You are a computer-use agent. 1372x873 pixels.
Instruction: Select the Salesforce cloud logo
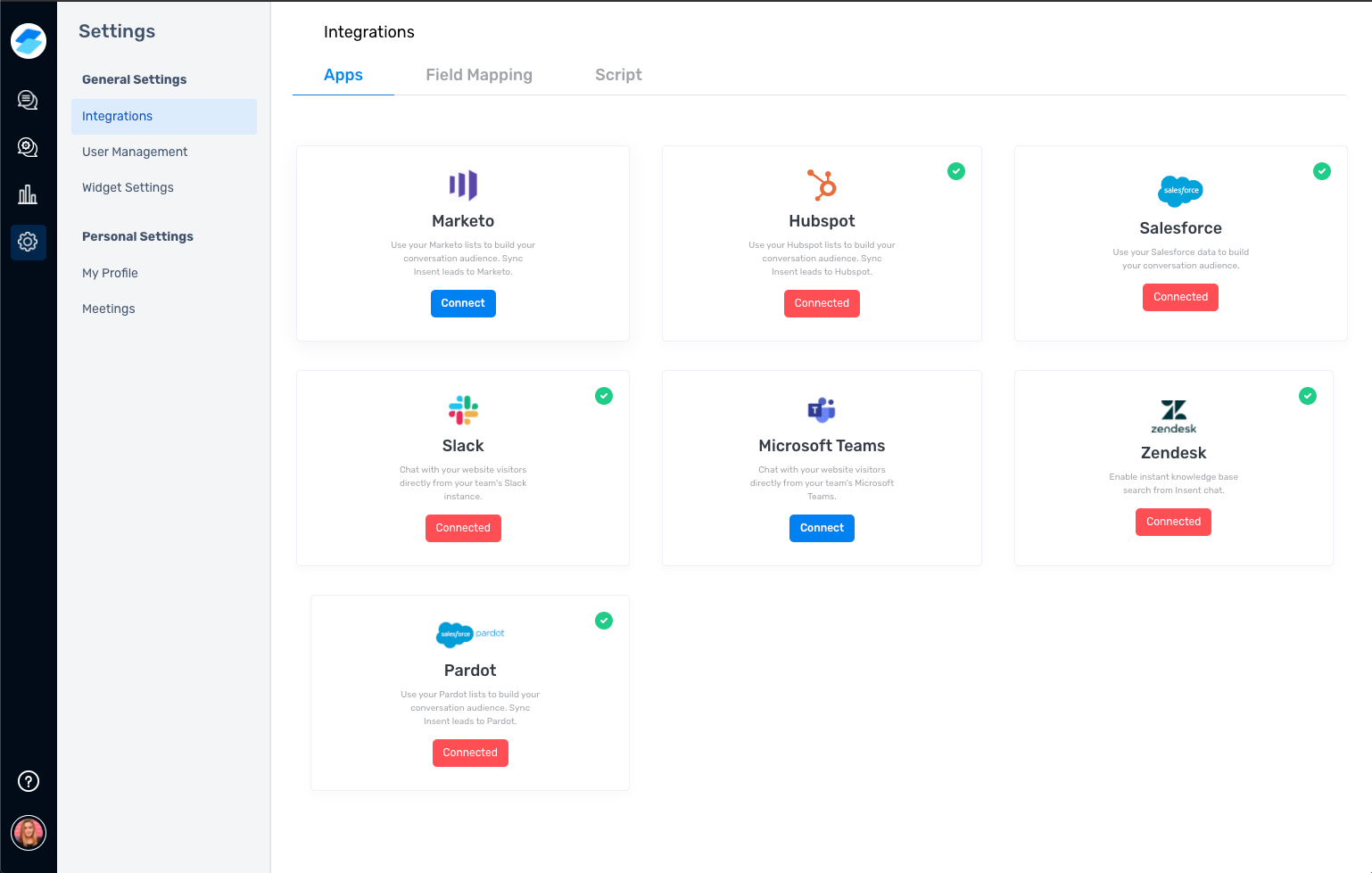(x=1180, y=191)
